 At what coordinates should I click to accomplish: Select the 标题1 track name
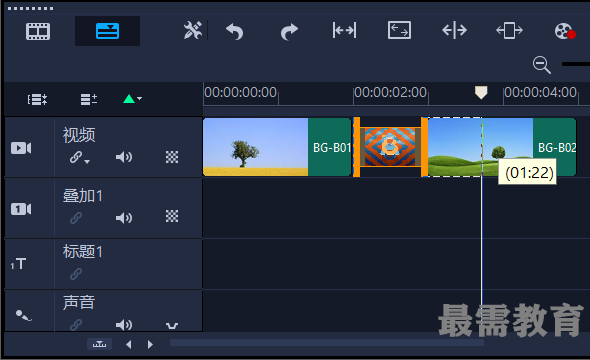(82, 252)
